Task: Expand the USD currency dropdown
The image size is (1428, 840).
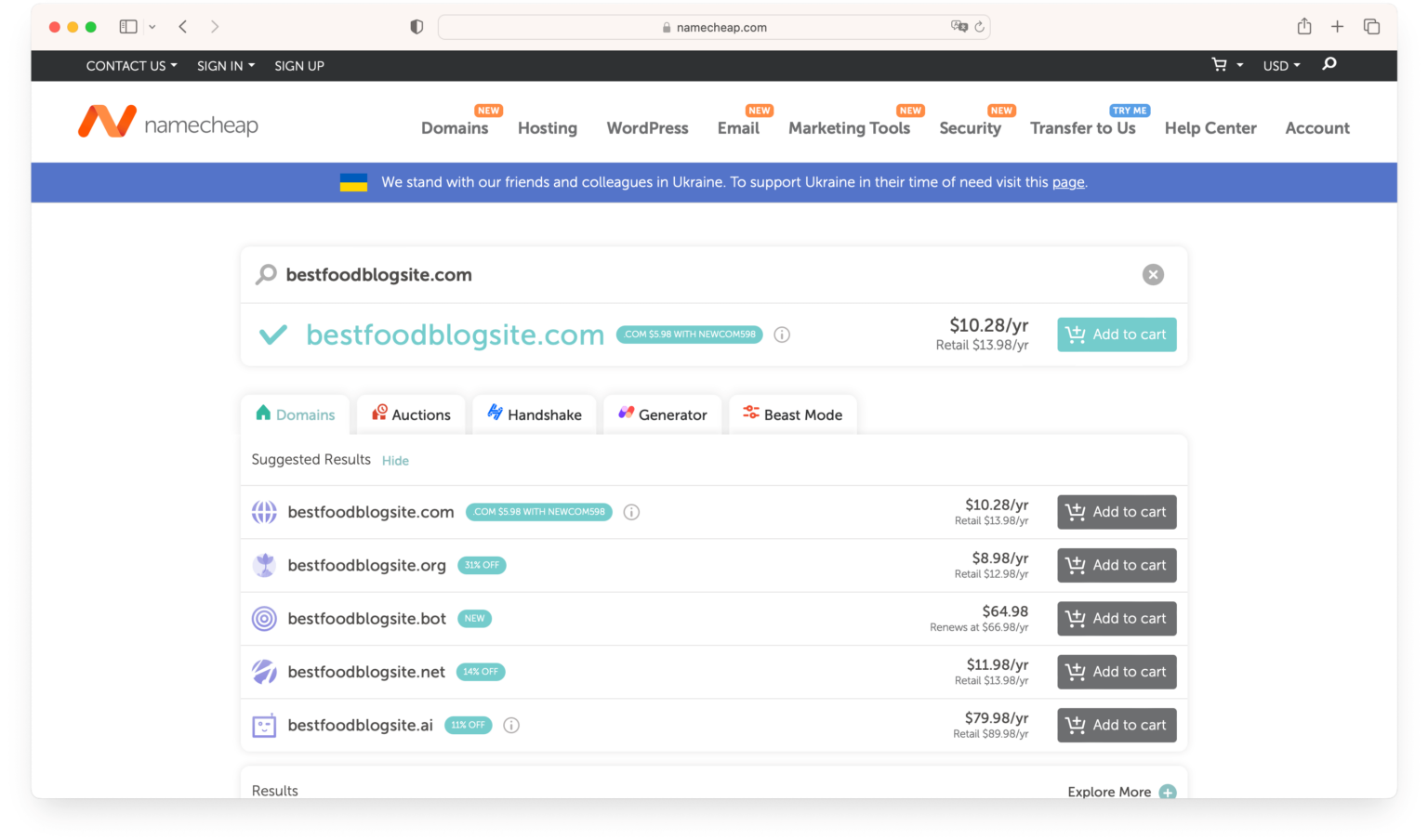Action: pos(1281,66)
